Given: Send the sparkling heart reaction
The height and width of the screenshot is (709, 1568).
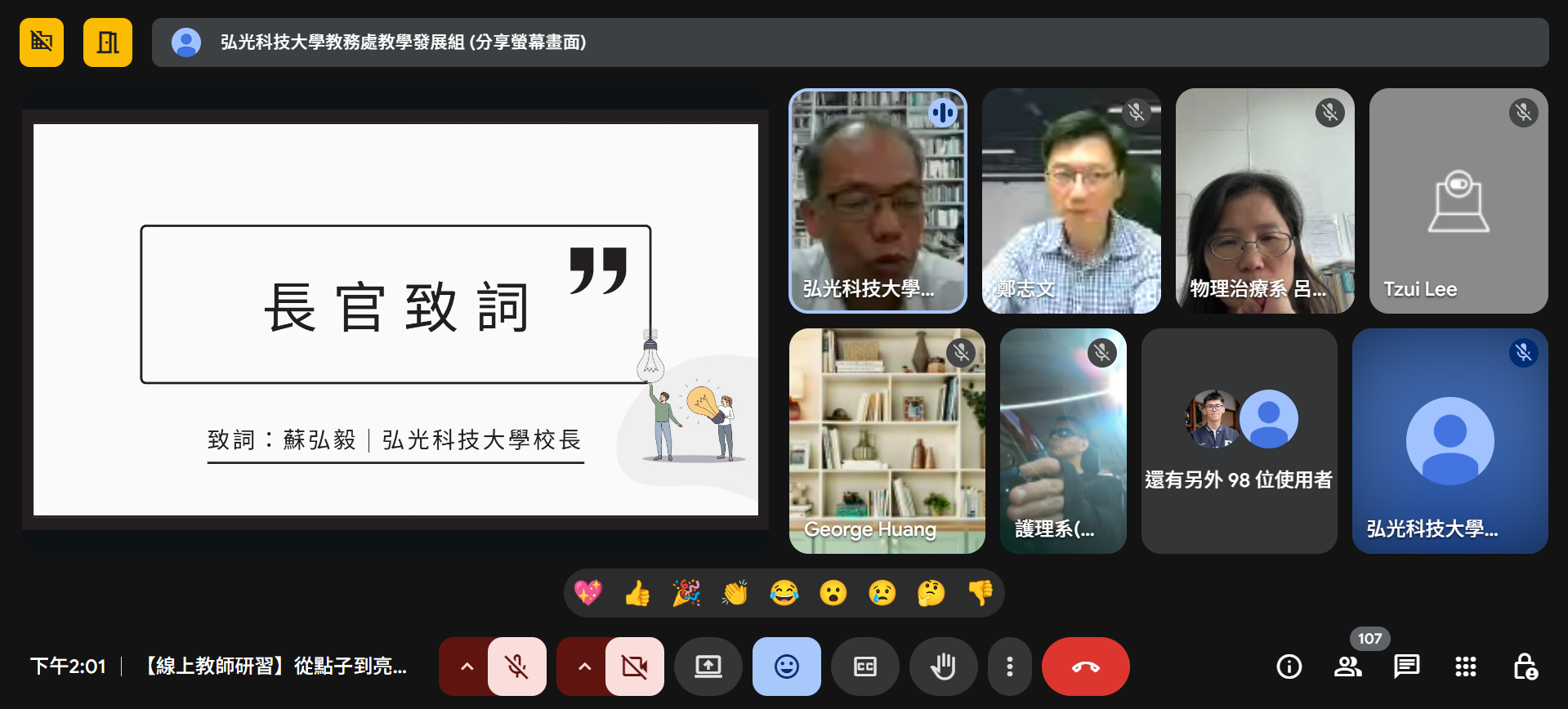Looking at the screenshot, I should [588, 593].
